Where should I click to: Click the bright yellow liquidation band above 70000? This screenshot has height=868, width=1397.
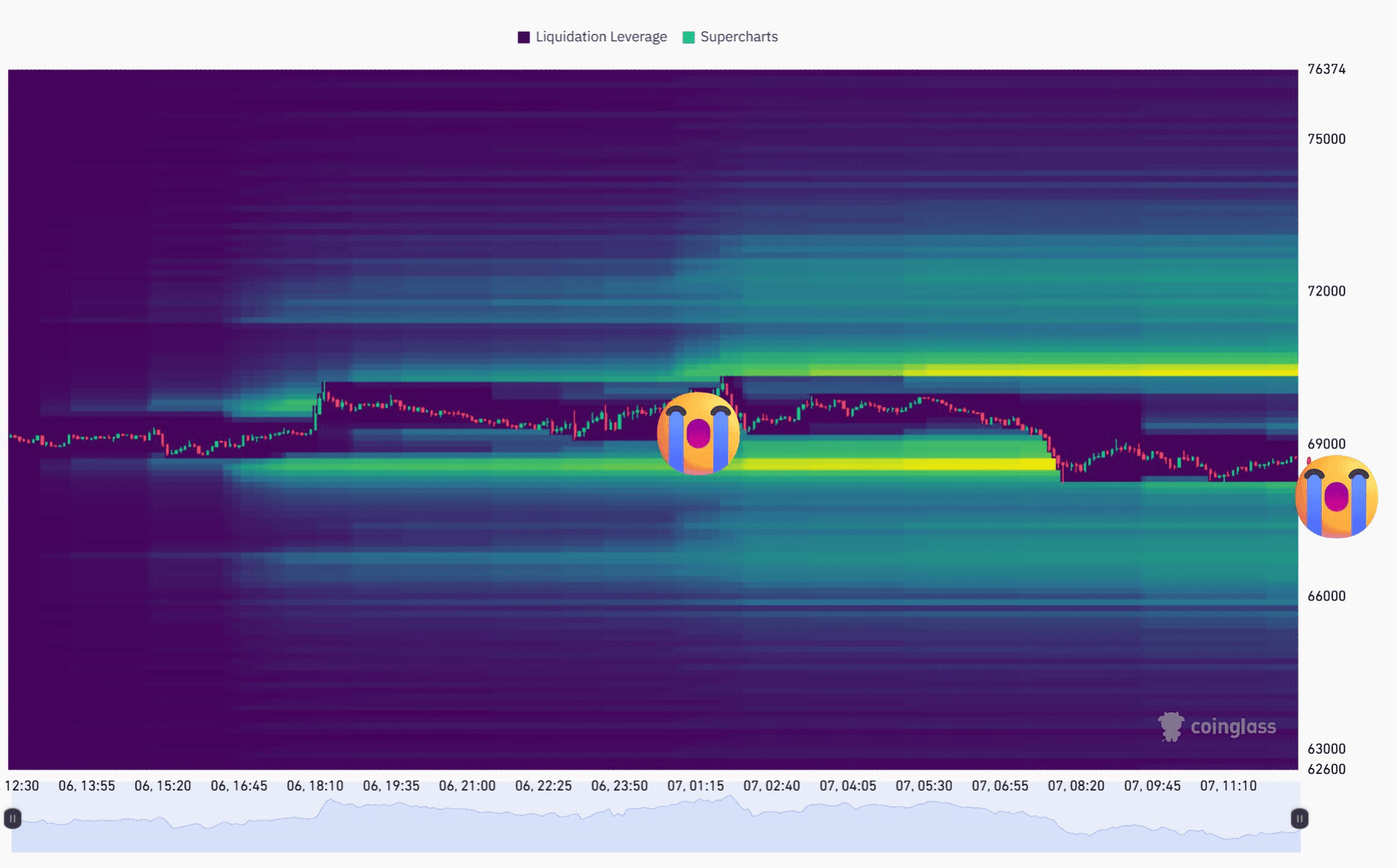(x=1098, y=370)
